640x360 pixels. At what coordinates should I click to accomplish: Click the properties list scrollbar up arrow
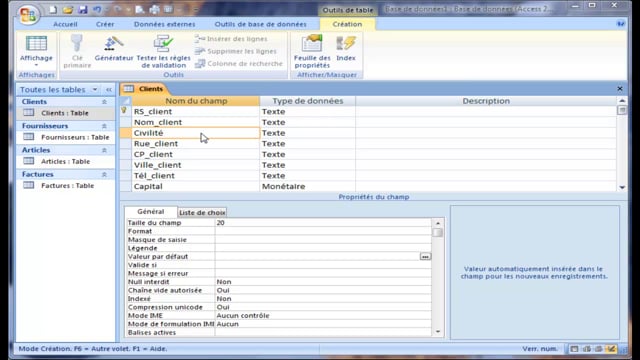pyautogui.click(x=438, y=223)
